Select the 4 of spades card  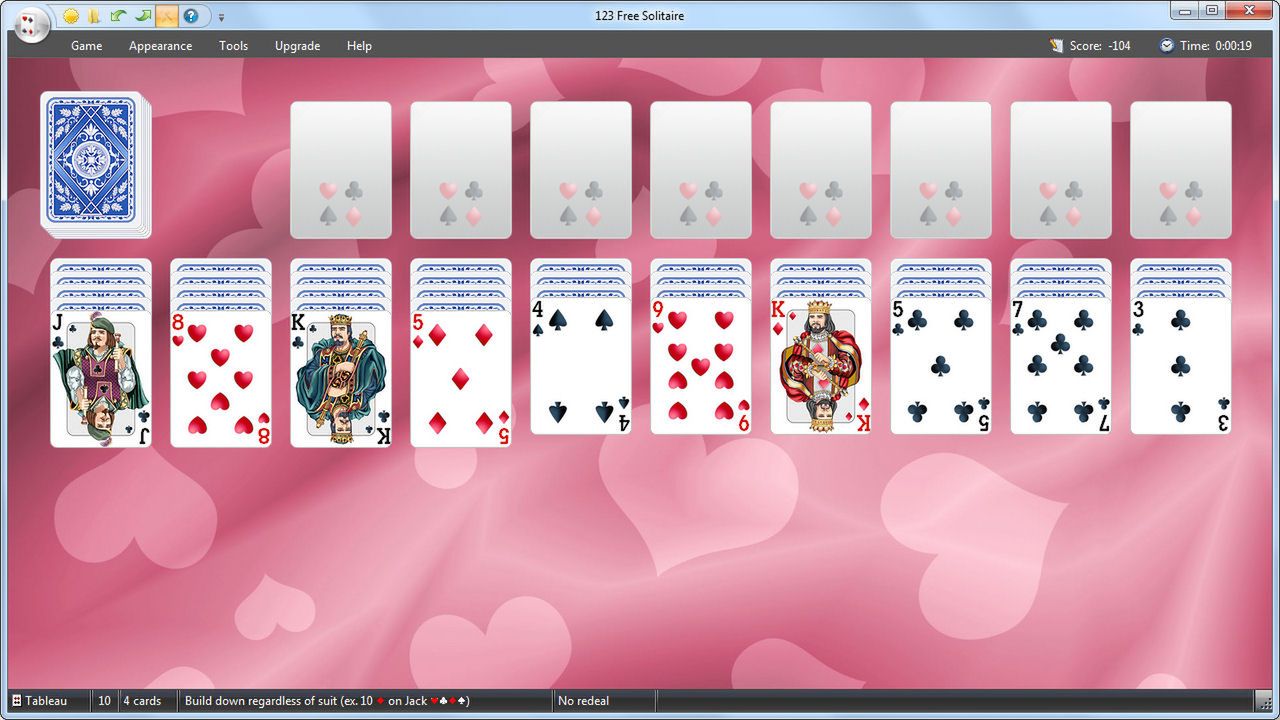[581, 366]
